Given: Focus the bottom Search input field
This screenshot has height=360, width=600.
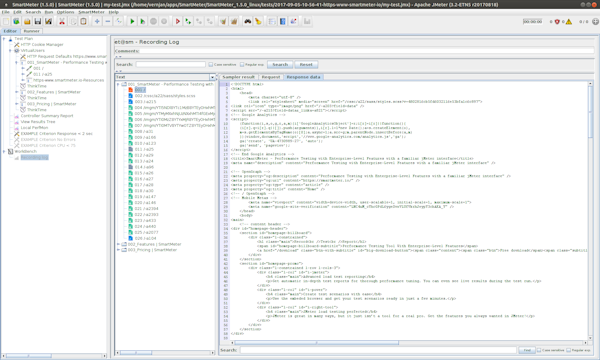Looking at the screenshot, I should 378,350.
